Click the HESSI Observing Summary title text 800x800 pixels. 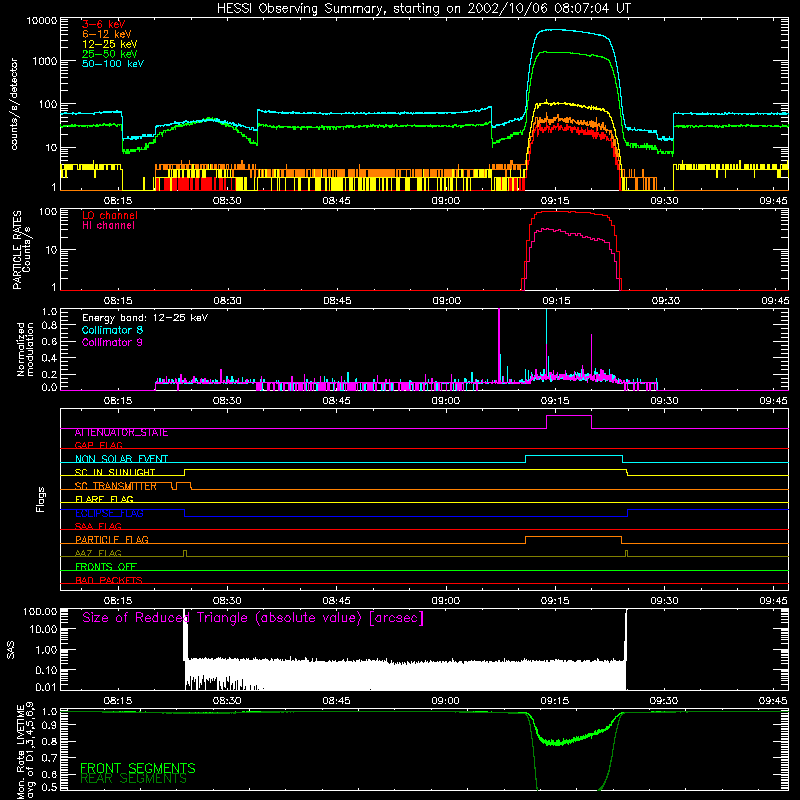pos(424,9)
